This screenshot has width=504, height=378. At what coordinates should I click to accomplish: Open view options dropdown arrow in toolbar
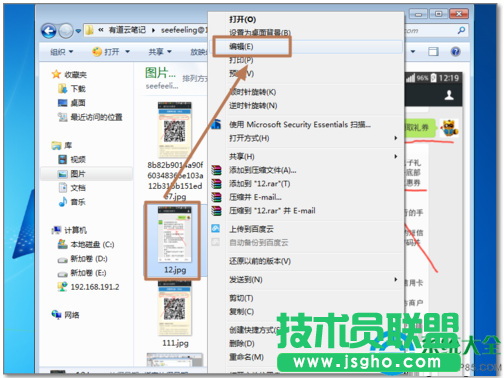[x=413, y=51]
